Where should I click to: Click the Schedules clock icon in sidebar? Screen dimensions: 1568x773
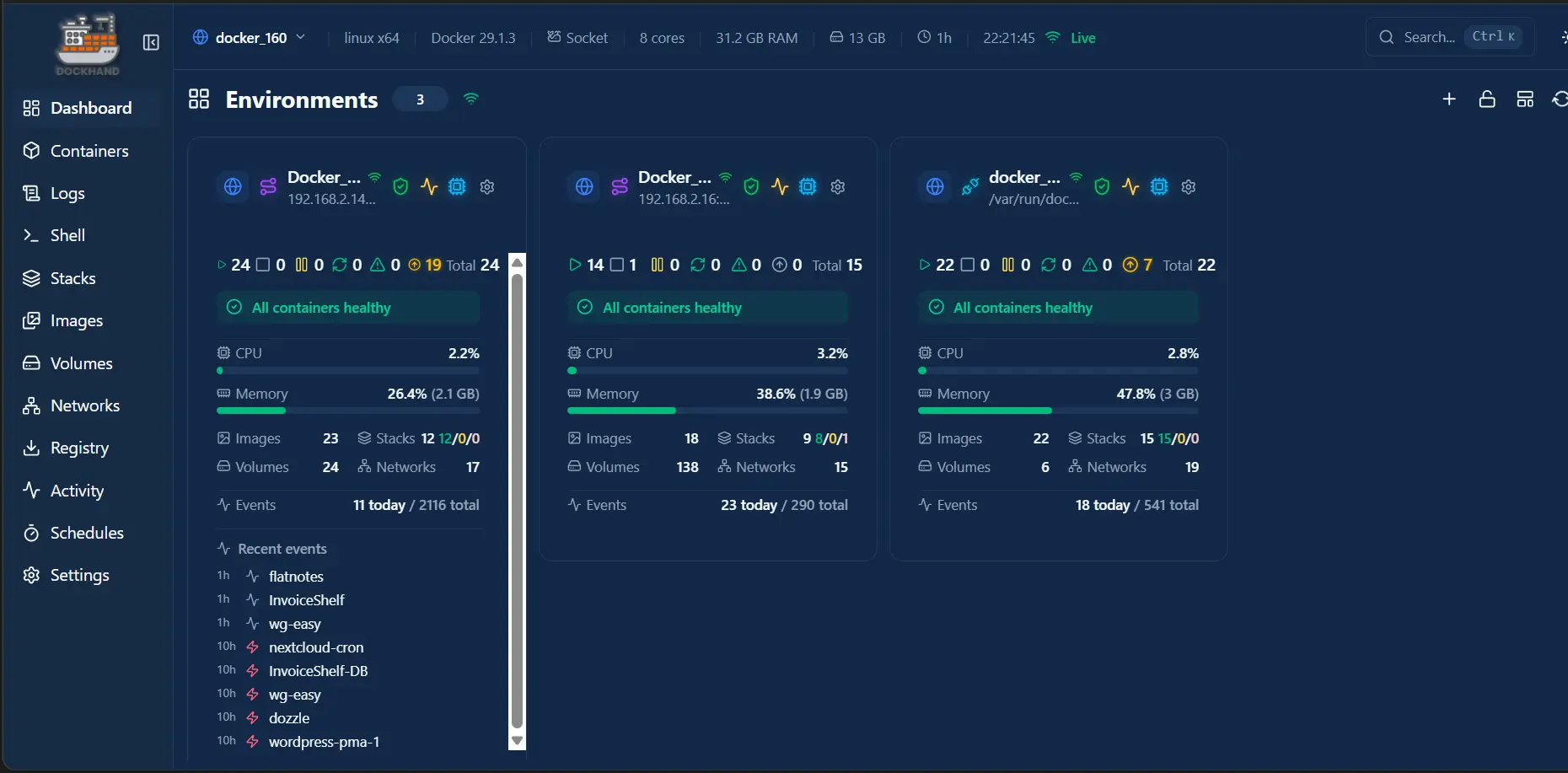click(31, 533)
